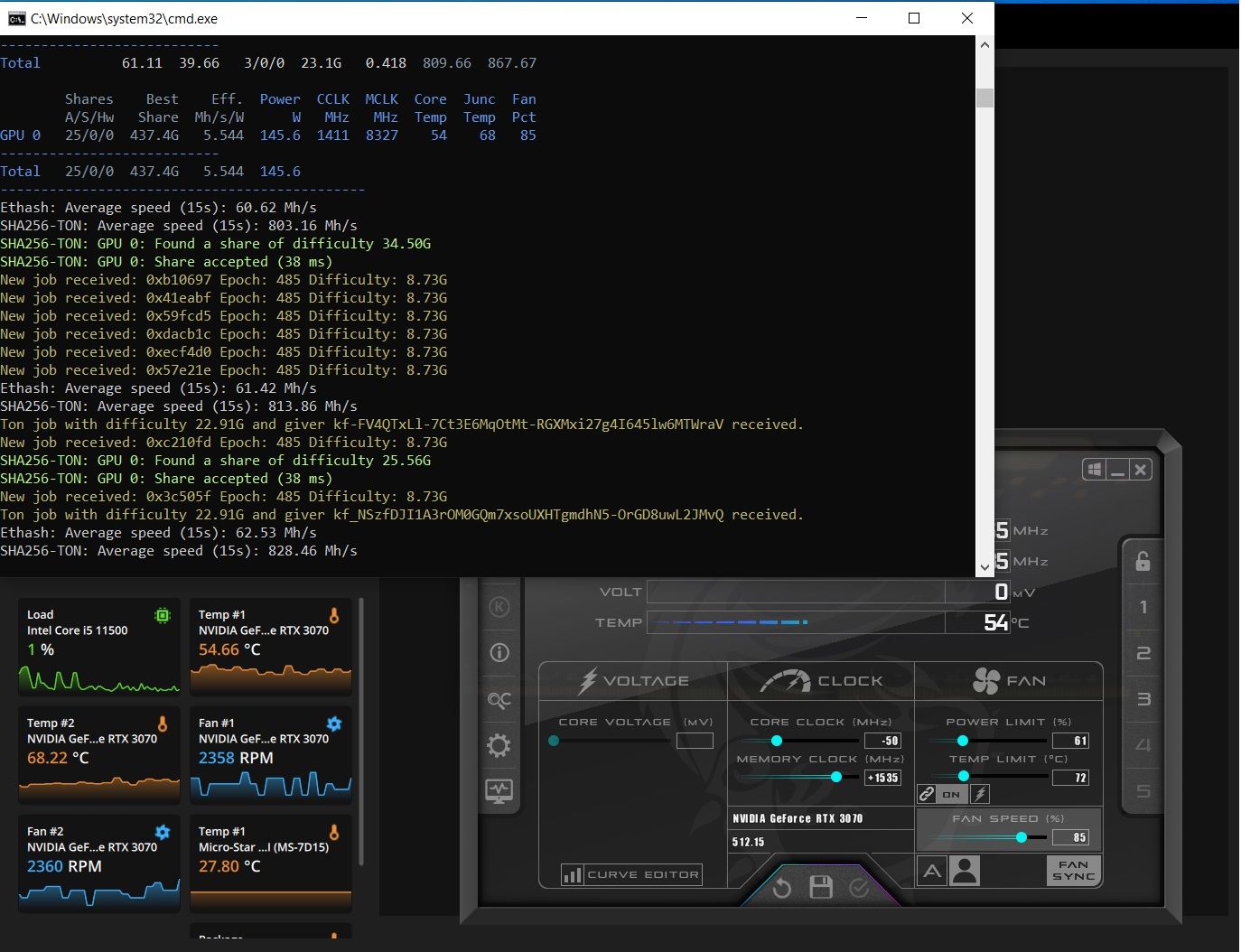Open the information (i) panel

pos(499,652)
